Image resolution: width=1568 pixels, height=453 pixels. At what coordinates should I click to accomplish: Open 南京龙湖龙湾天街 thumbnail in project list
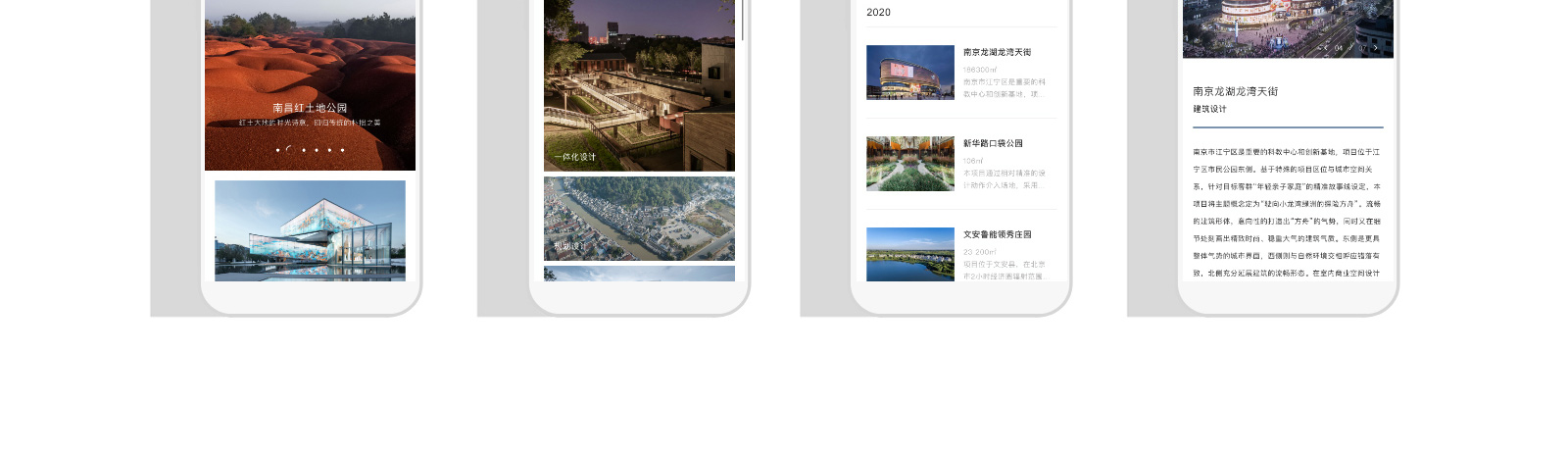[909, 73]
